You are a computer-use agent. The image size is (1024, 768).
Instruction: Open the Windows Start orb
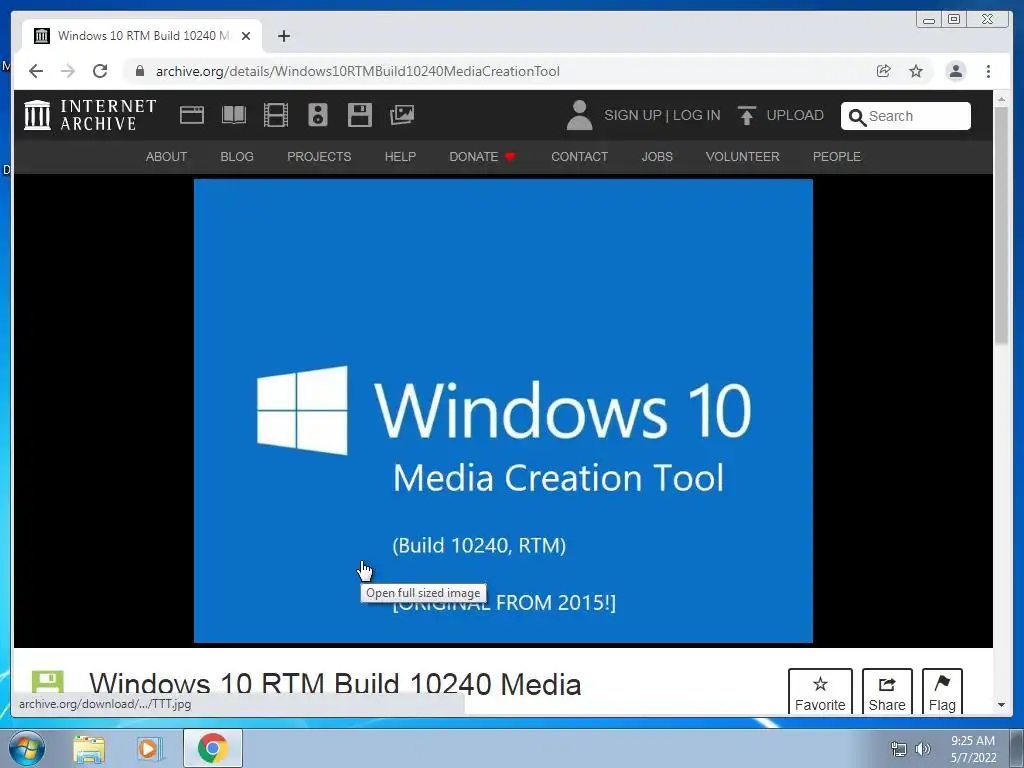pyautogui.click(x=27, y=748)
